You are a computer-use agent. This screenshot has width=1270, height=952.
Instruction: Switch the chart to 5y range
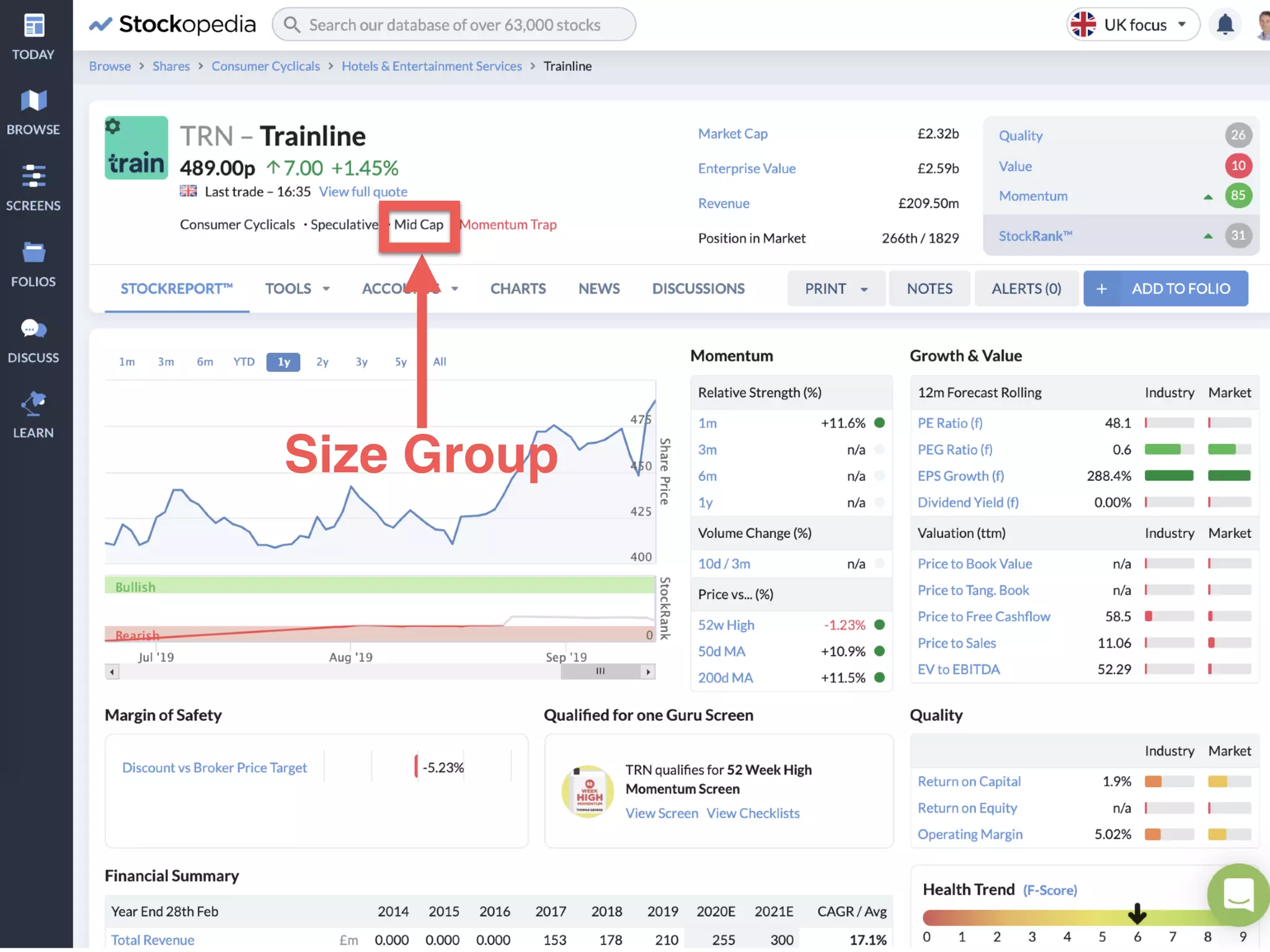click(401, 362)
